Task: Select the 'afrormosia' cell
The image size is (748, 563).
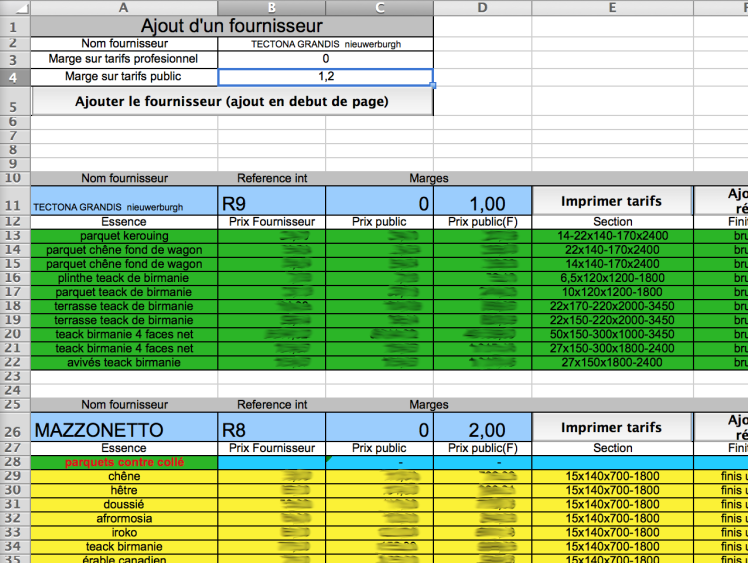Action: pyautogui.click(x=124, y=519)
